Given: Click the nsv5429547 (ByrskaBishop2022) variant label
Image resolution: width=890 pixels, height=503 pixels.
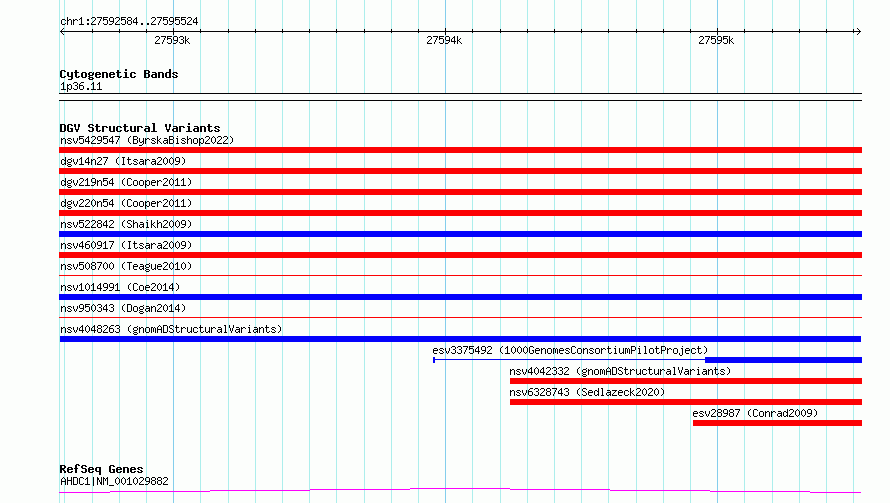Looking at the screenshot, I should 147,140.
